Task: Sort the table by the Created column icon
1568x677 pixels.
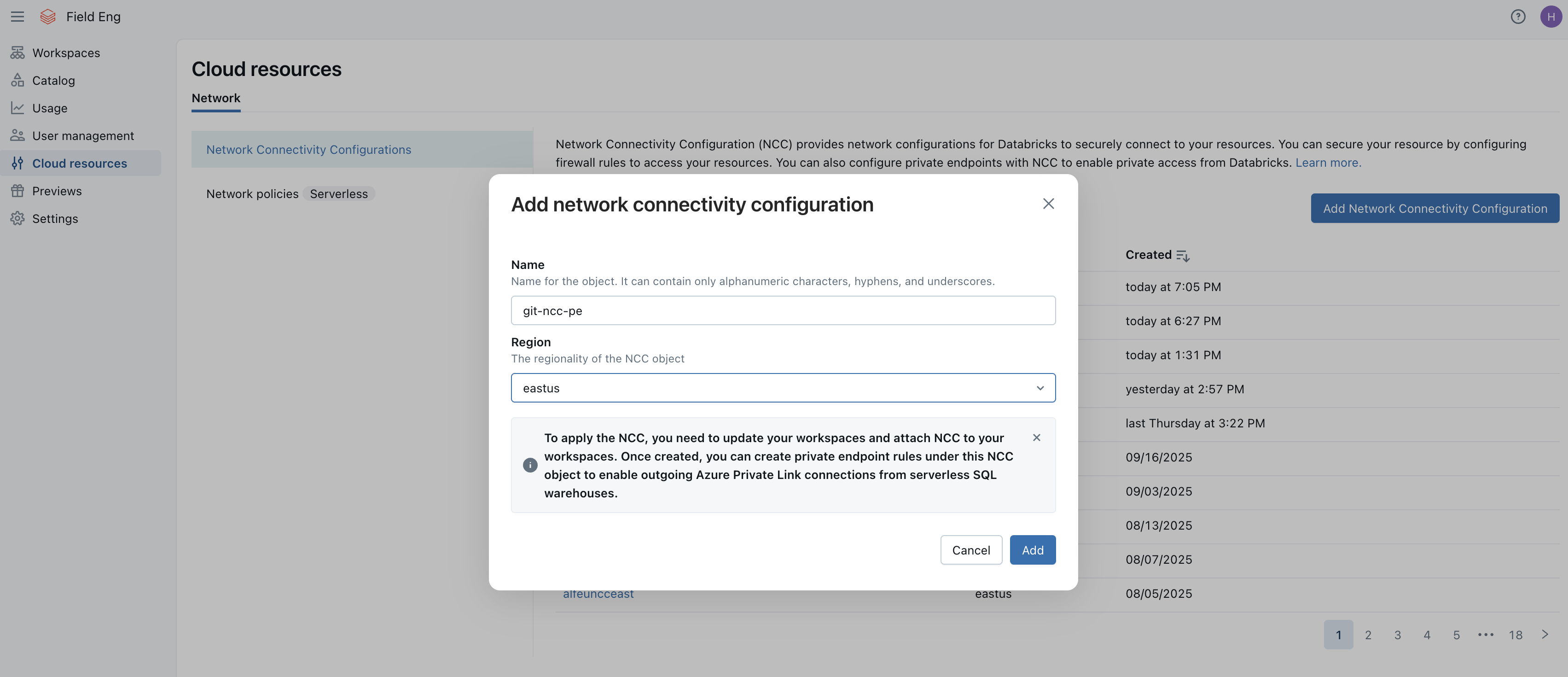Action: pos(1183,256)
